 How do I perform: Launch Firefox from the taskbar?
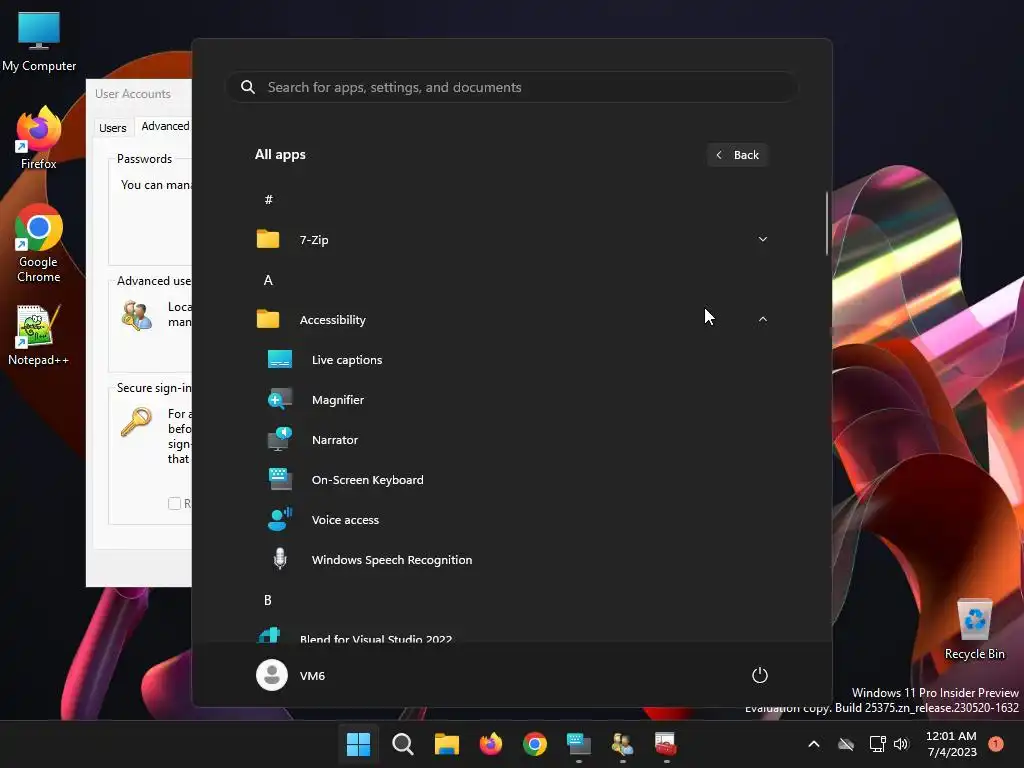pos(490,744)
